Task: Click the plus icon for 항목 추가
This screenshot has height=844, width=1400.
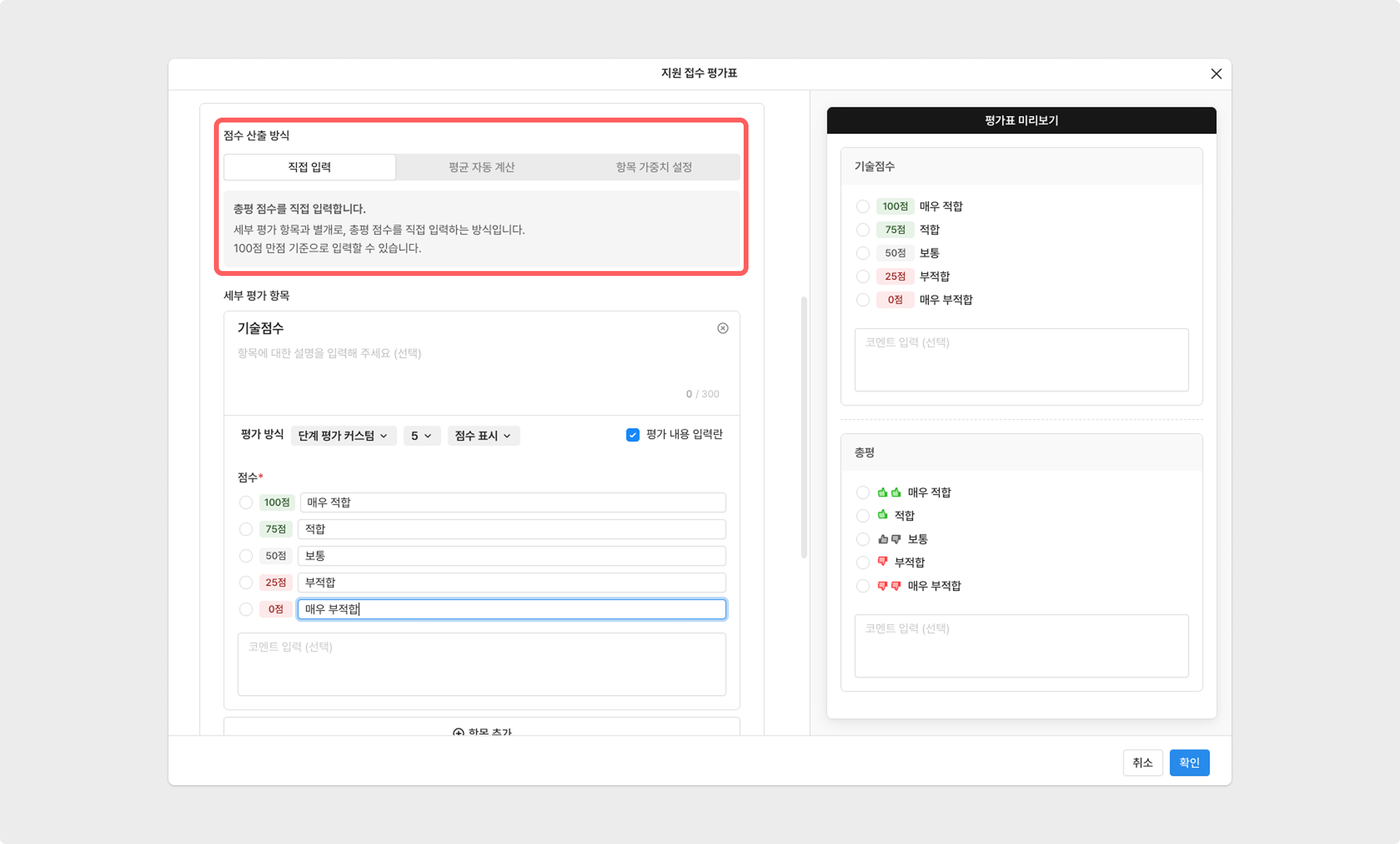Action: 458,732
